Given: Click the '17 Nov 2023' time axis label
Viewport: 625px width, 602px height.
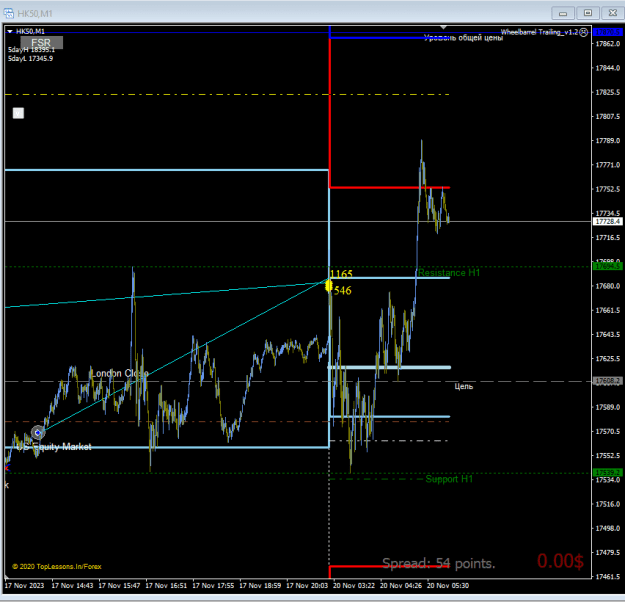Looking at the screenshot, I should [x=24, y=586].
